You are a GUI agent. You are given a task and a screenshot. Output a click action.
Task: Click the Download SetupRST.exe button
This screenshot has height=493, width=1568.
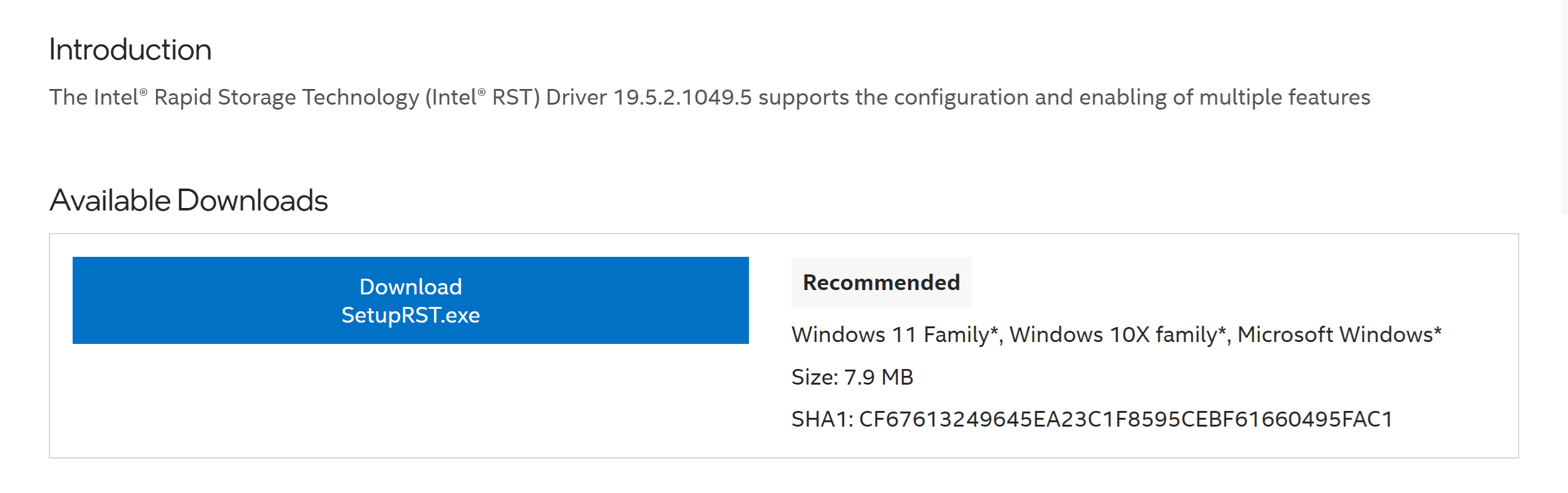pos(410,301)
